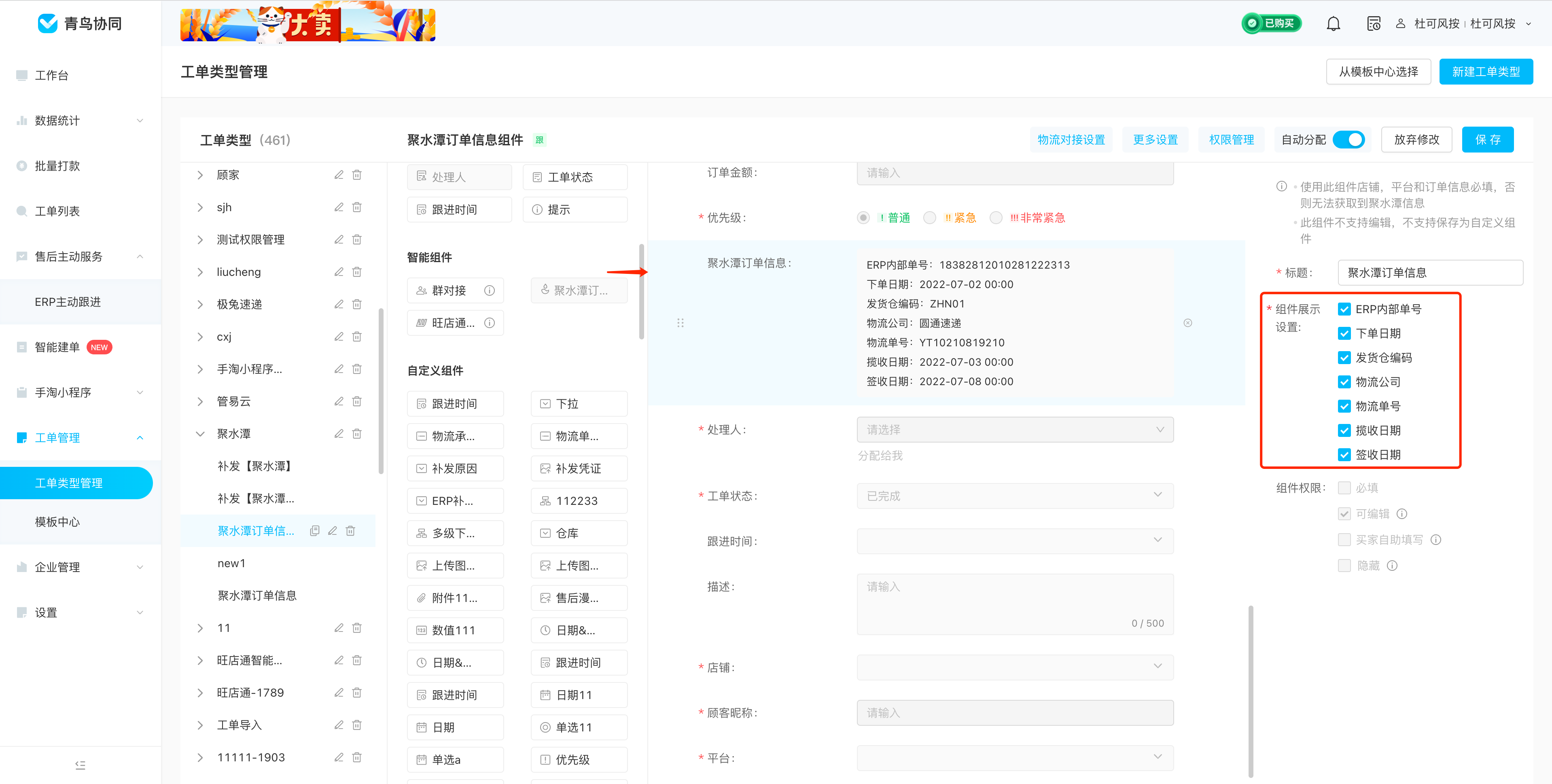Open the calendar record icon beside bell
Image resolution: width=1552 pixels, height=784 pixels.
(x=1373, y=23)
